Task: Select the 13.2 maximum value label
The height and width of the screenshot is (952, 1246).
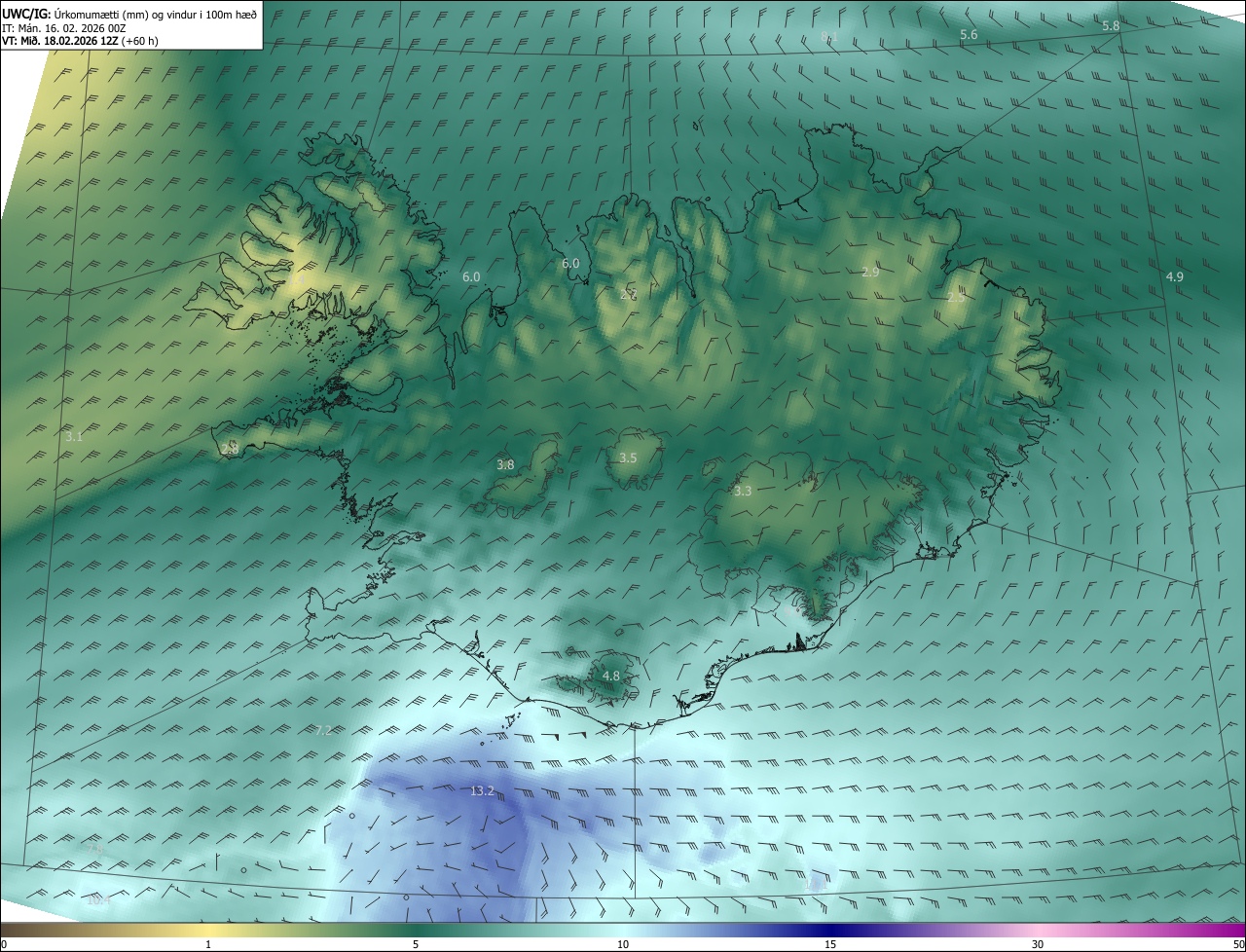Action: pos(482,791)
